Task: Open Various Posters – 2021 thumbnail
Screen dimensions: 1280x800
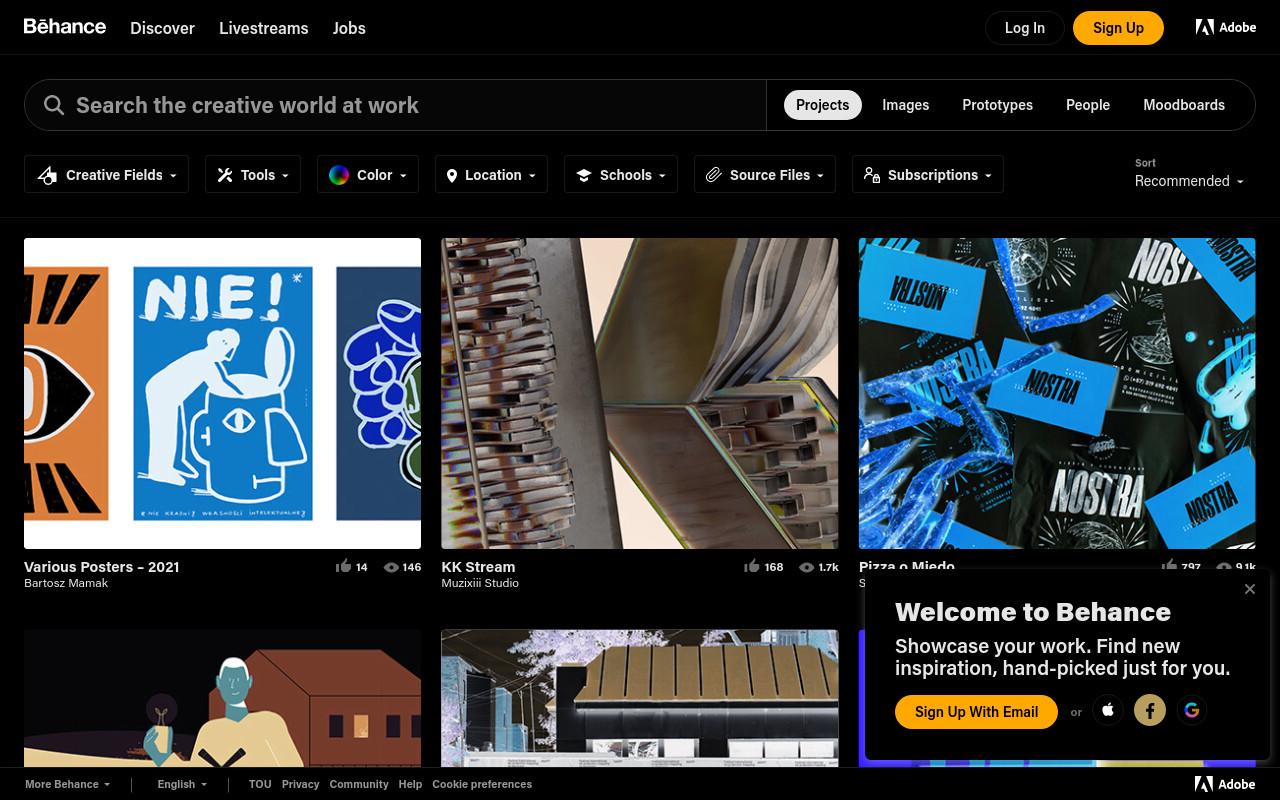Action: (222, 393)
